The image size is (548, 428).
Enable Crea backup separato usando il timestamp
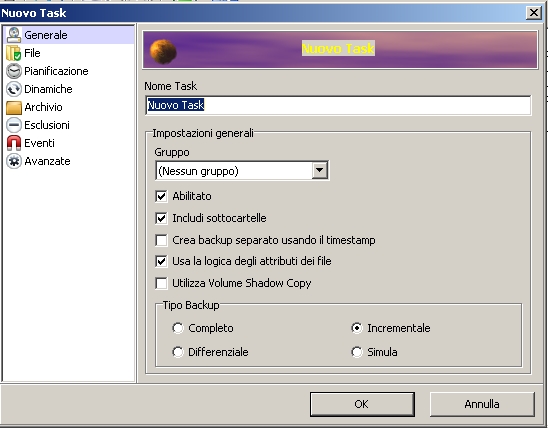[x=161, y=240]
